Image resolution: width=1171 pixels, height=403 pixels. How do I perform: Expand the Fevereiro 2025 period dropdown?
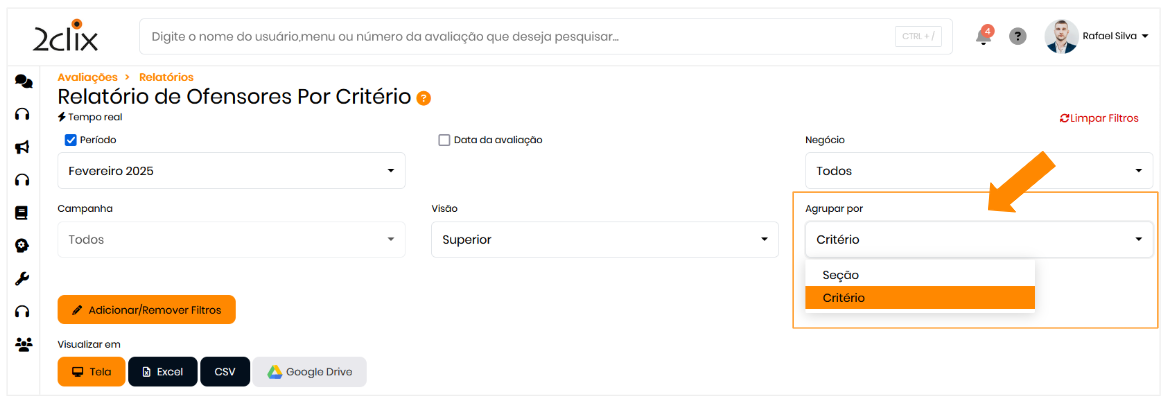232,171
